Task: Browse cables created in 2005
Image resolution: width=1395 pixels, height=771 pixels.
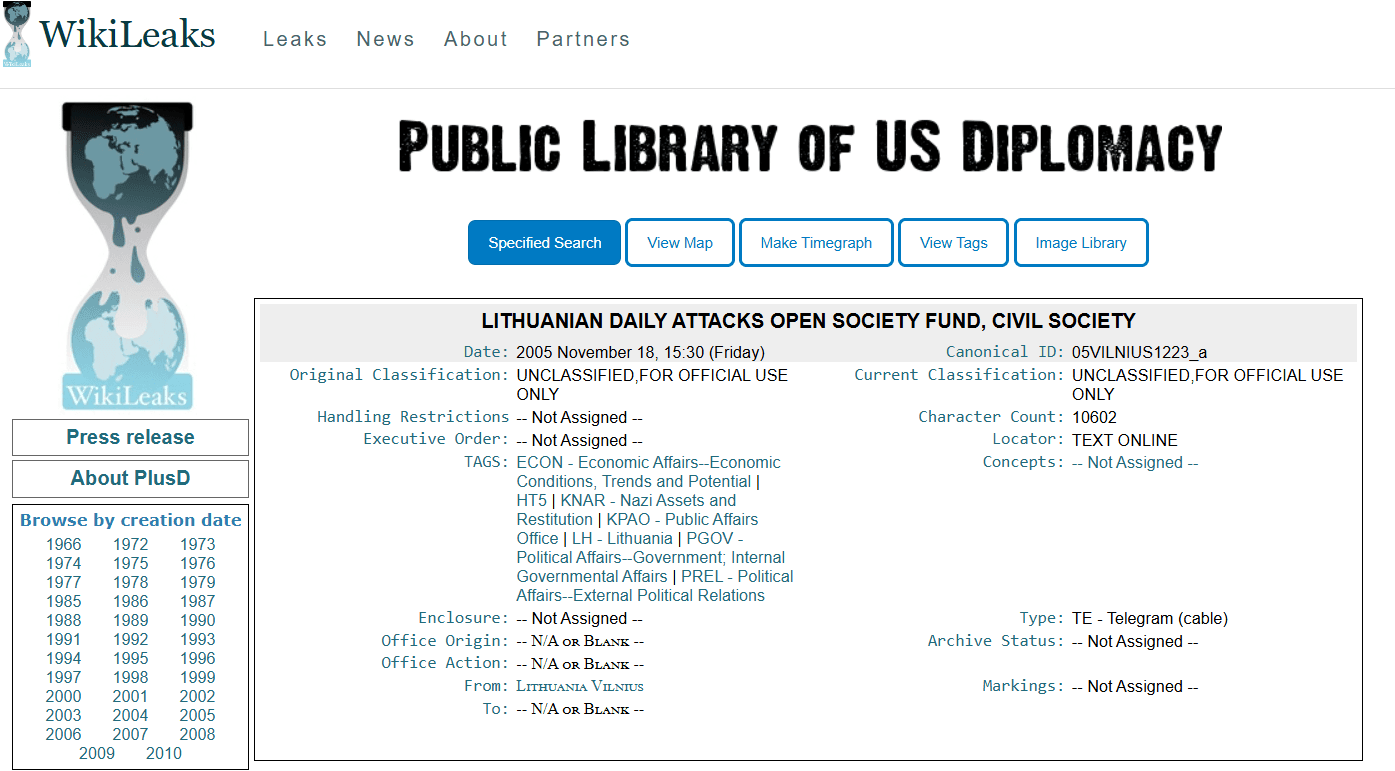Action: pos(197,715)
